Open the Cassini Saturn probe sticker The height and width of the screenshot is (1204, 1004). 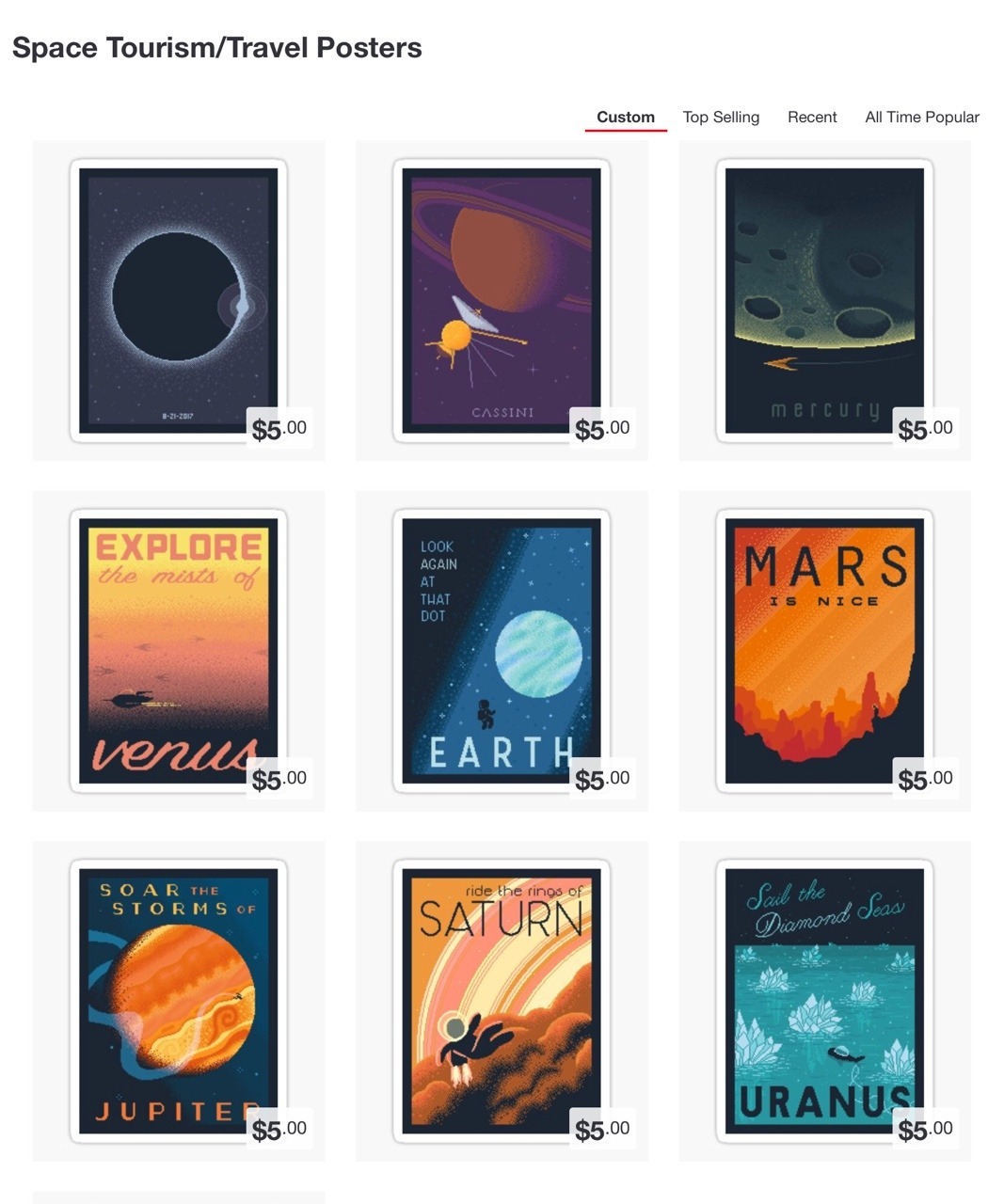[x=502, y=301]
